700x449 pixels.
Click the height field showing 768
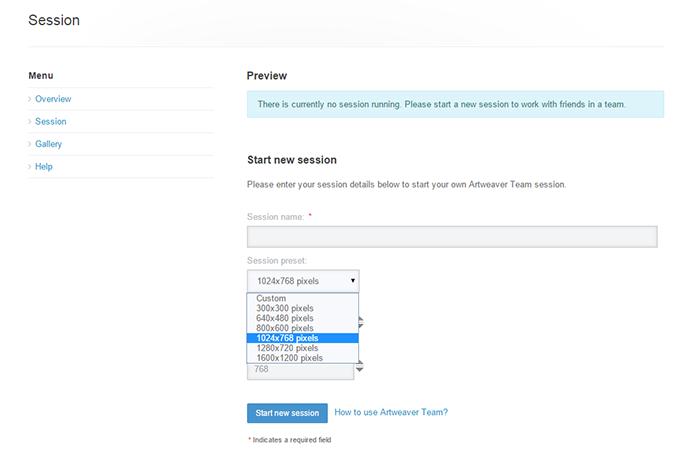point(298,369)
